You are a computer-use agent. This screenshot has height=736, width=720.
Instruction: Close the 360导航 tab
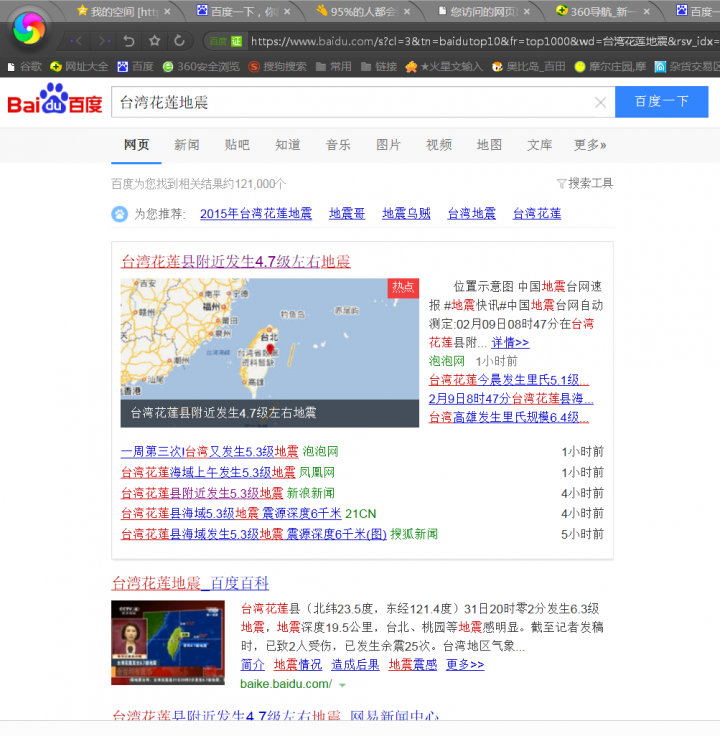click(647, 11)
